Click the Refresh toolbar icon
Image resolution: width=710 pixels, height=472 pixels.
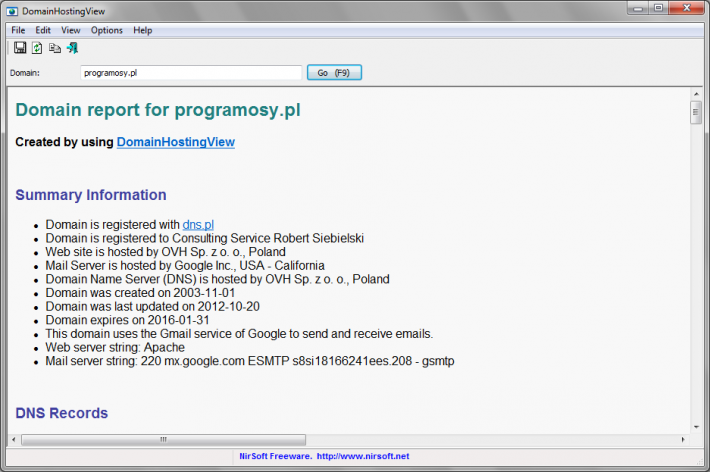point(37,48)
